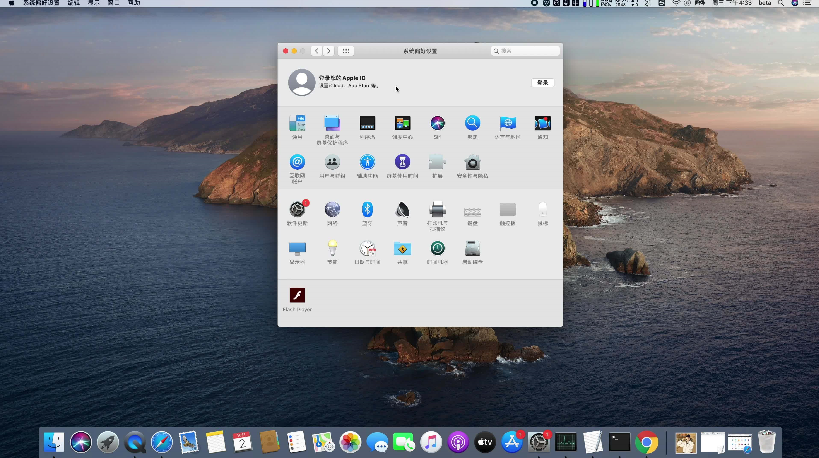Open the Displays monitor preference pane
This screenshot has width=819, height=458.
click(297, 248)
